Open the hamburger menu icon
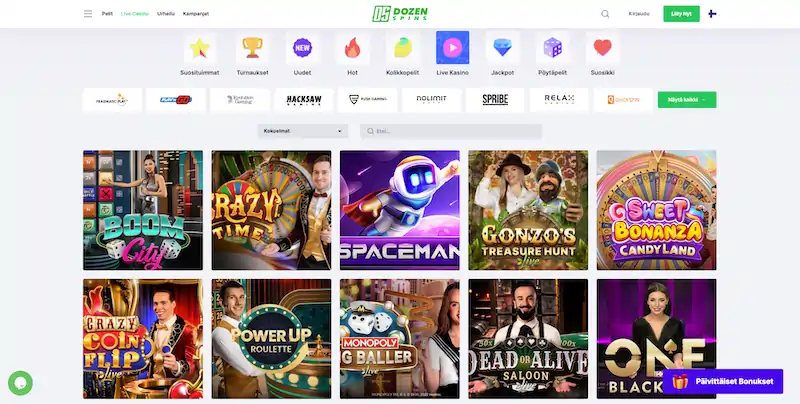This screenshot has height=404, width=800. point(88,14)
